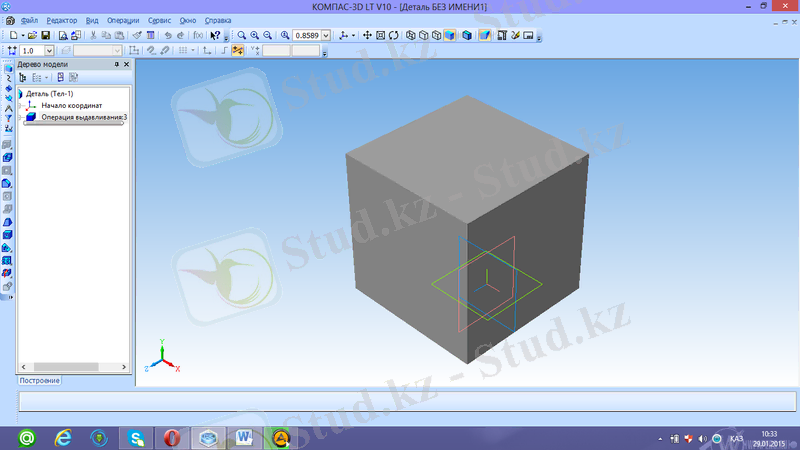Viewport: 800px width, 450px height.
Task: Toggle shaded display mode
Action: coord(450,35)
